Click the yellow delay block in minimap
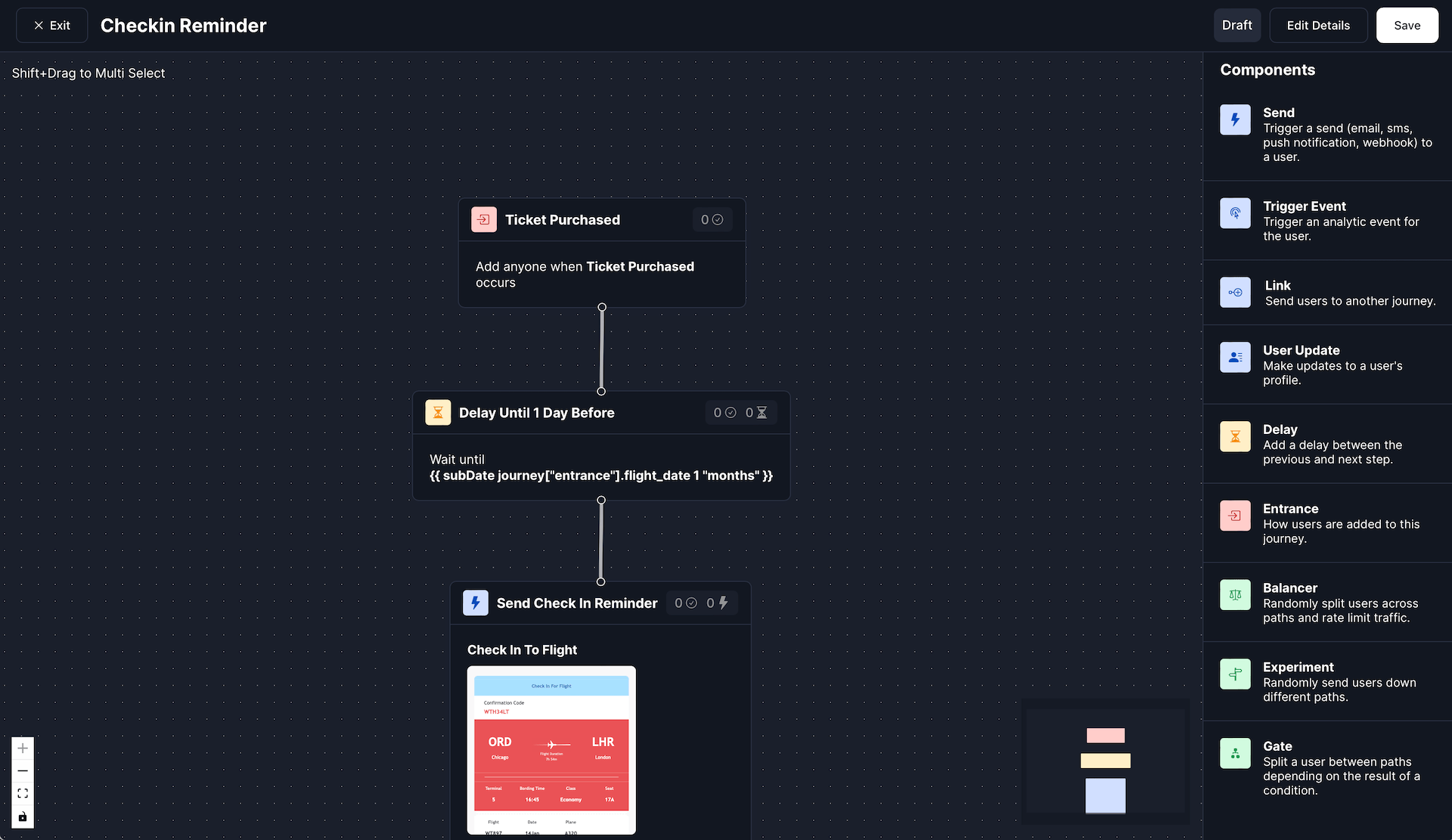This screenshot has width=1452, height=840. (x=1106, y=761)
